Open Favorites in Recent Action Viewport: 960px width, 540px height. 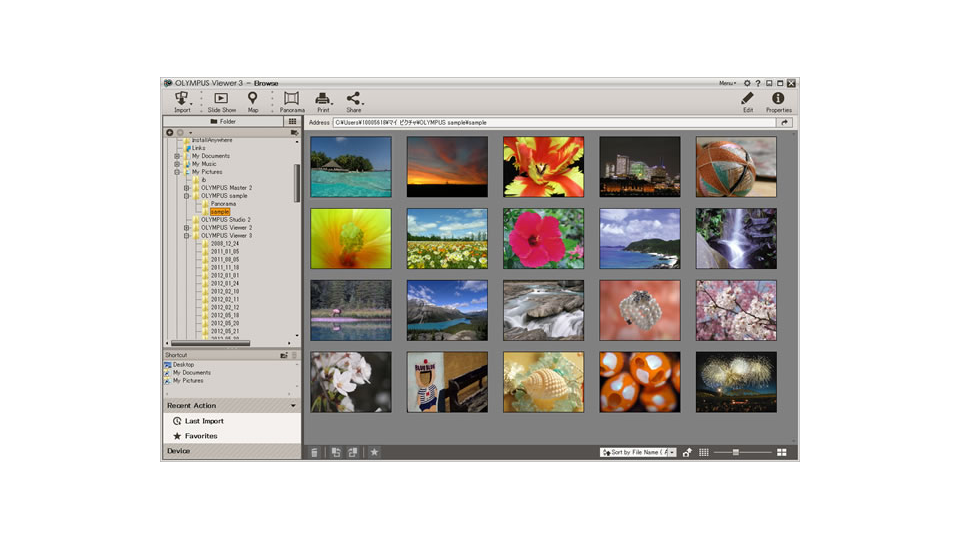pos(195,436)
